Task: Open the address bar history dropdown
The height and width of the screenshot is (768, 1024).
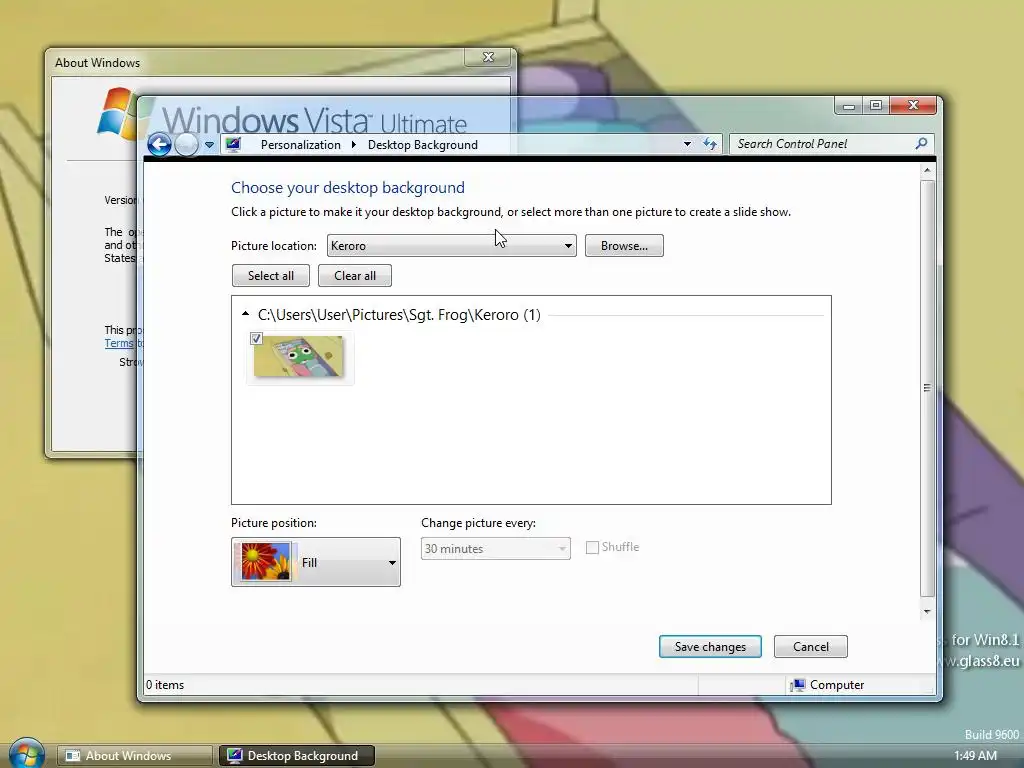Action: tap(687, 144)
